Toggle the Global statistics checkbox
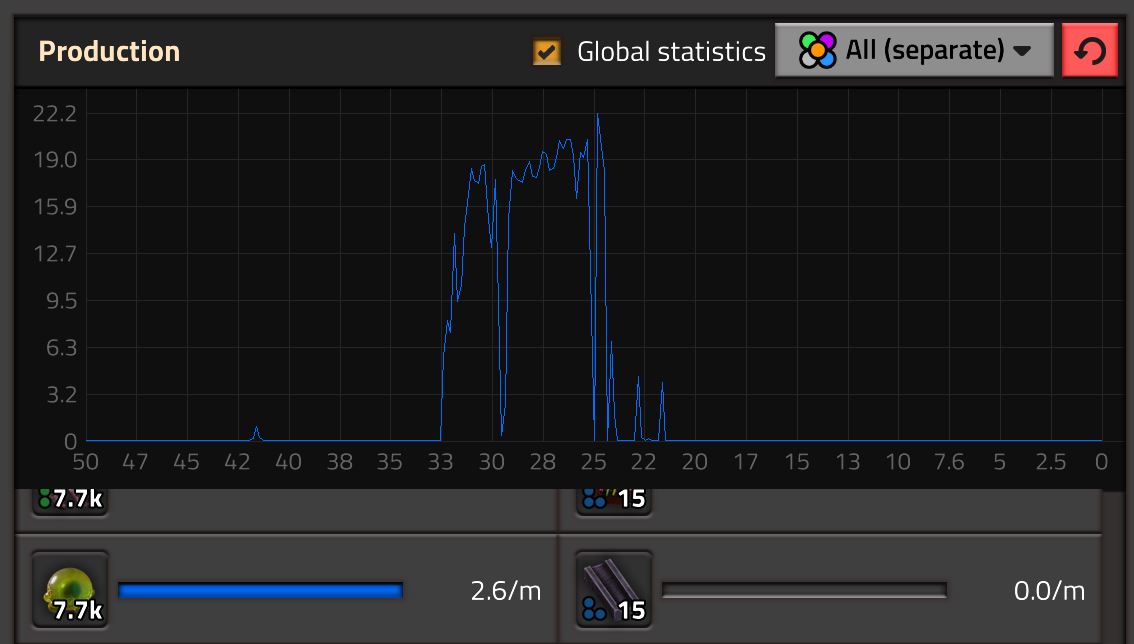The height and width of the screenshot is (644, 1134). point(547,51)
